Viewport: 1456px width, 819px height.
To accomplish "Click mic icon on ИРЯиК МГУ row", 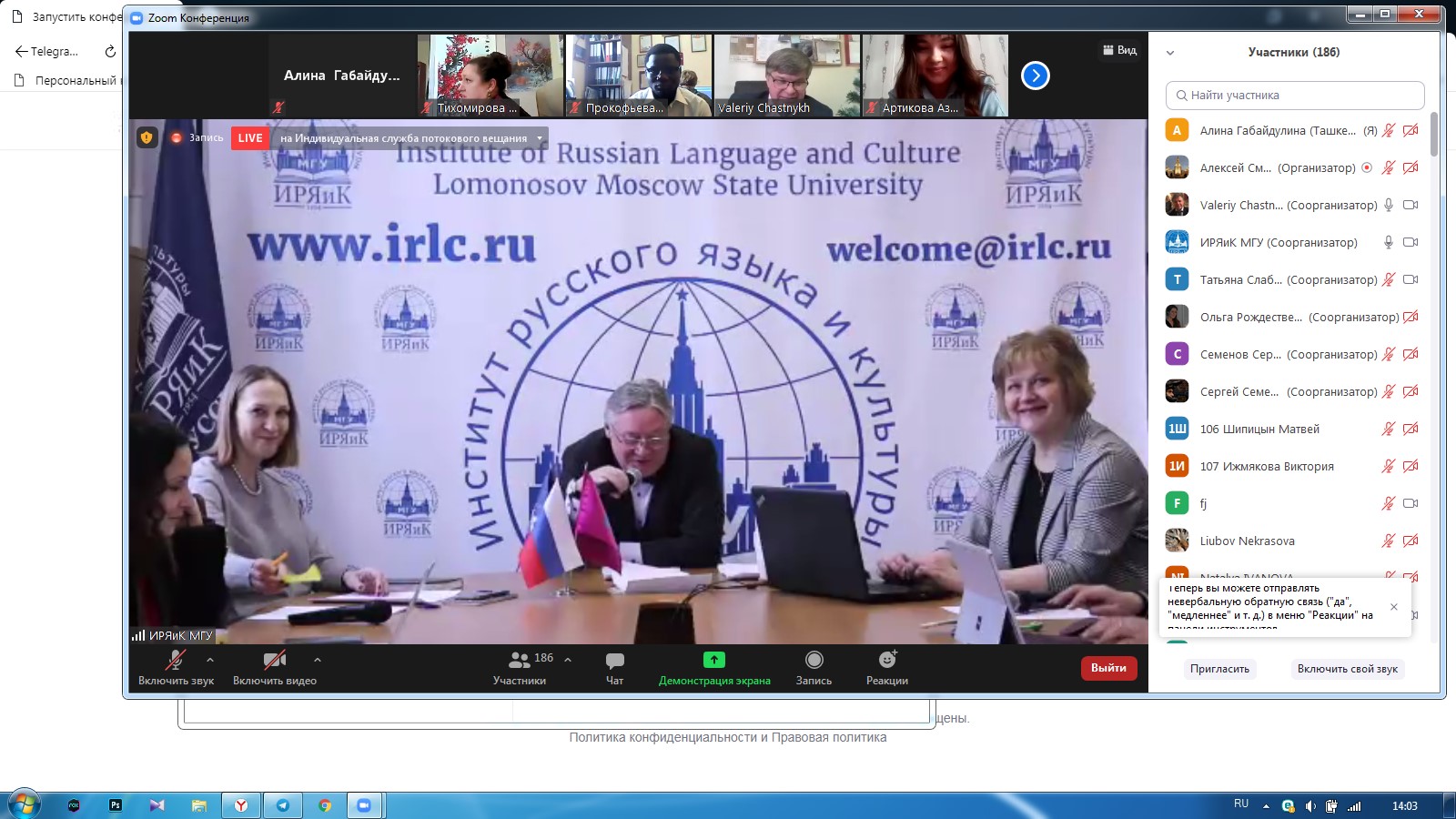I will pyautogui.click(x=1389, y=242).
